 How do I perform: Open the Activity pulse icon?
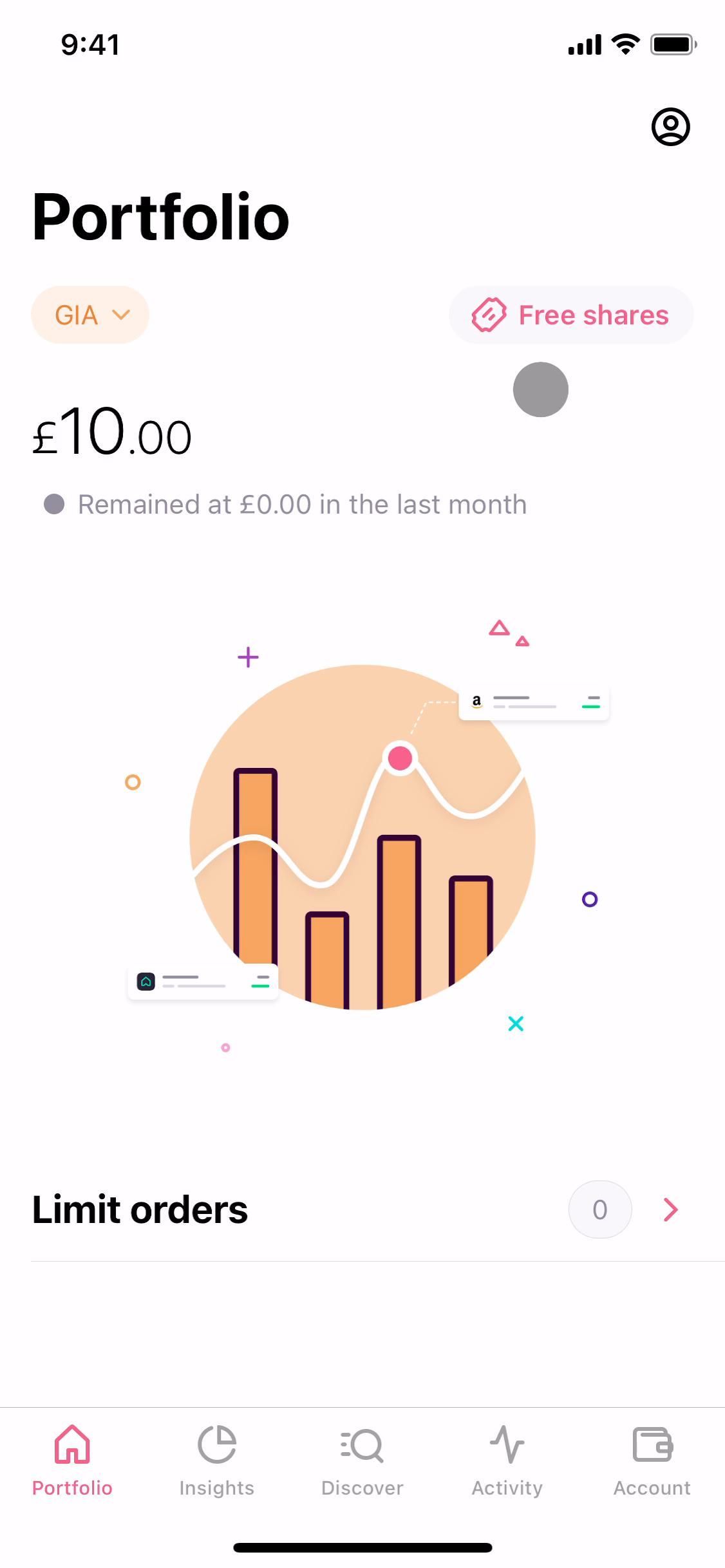(507, 1445)
